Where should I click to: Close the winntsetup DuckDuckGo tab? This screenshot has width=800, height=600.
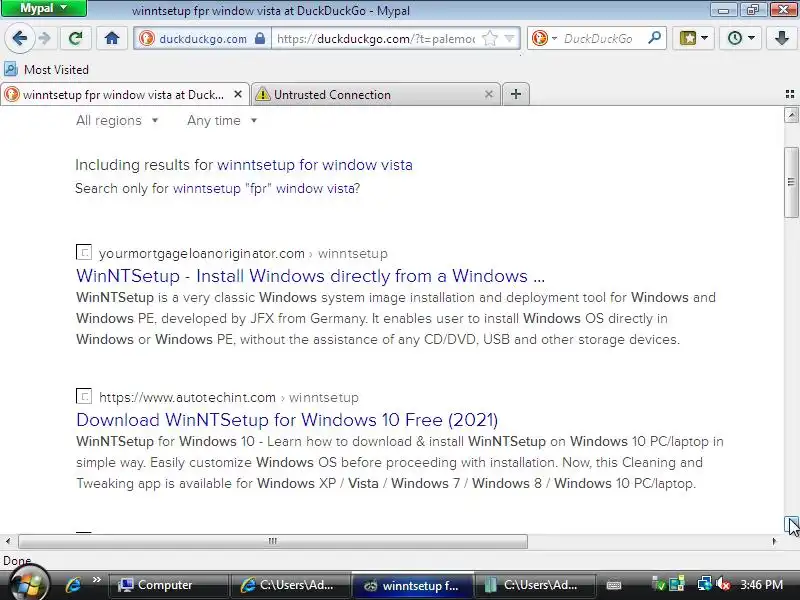(238, 94)
